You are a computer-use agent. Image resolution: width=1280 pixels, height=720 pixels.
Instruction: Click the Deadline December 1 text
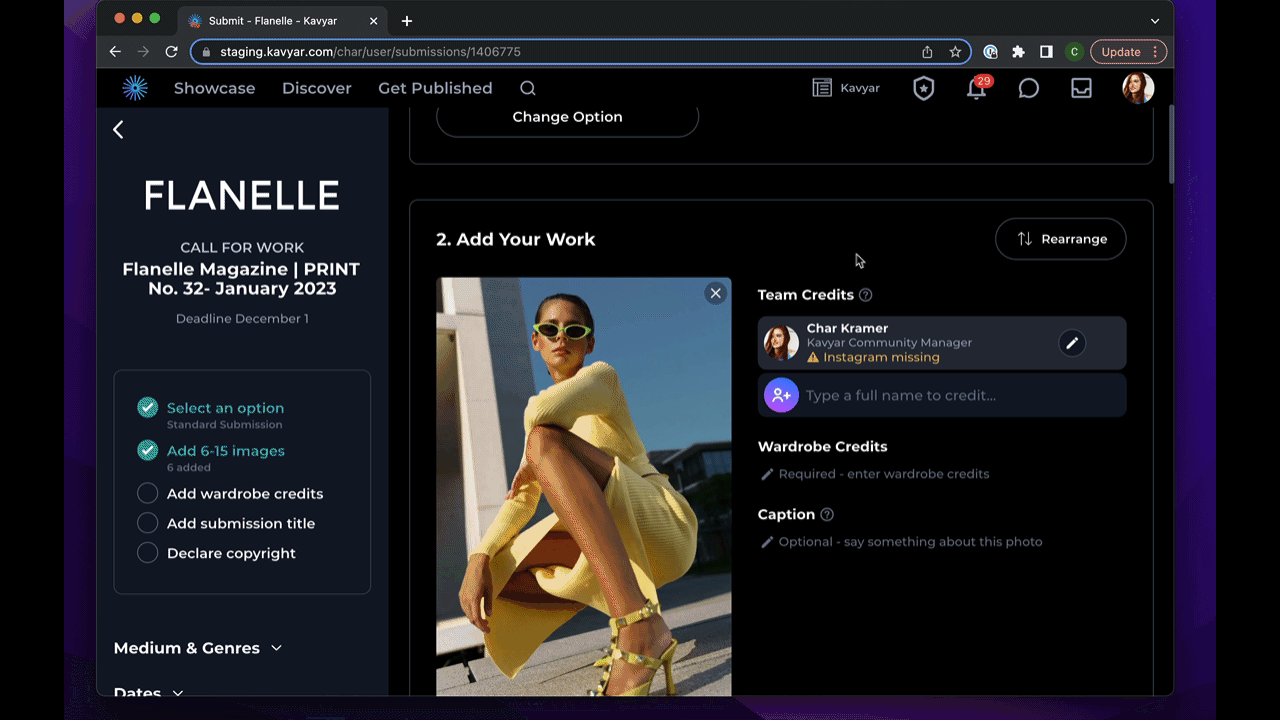(242, 319)
